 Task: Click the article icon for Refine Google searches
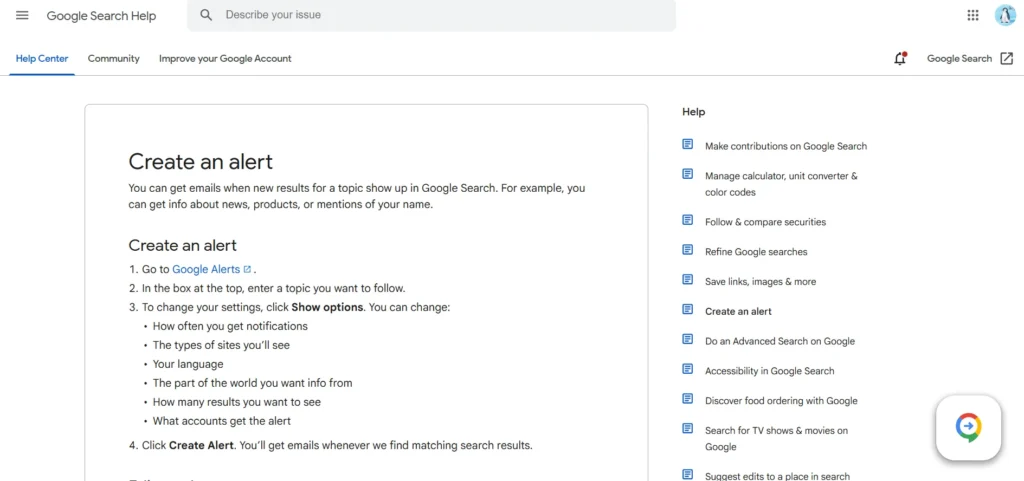(x=688, y=250)
